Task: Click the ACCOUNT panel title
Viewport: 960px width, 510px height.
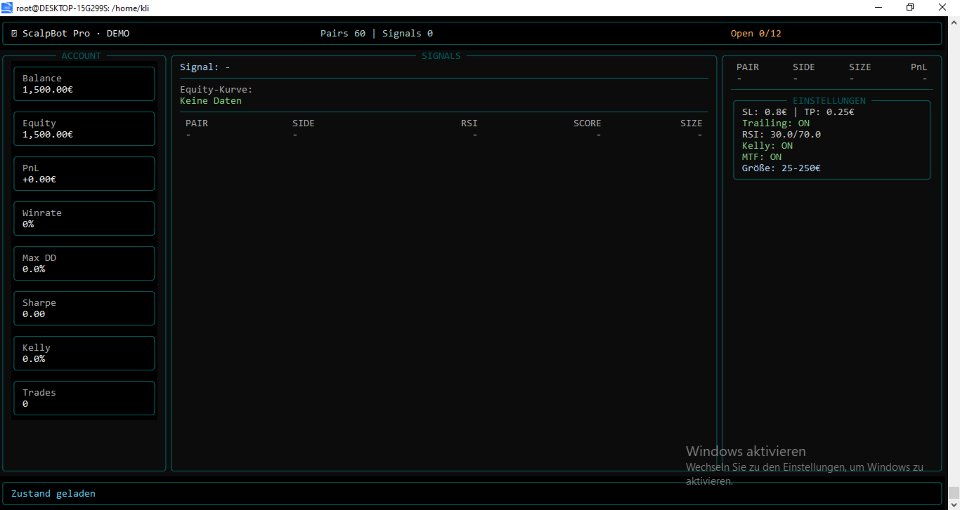Action: pyautogui.click(x=81, y=56)
